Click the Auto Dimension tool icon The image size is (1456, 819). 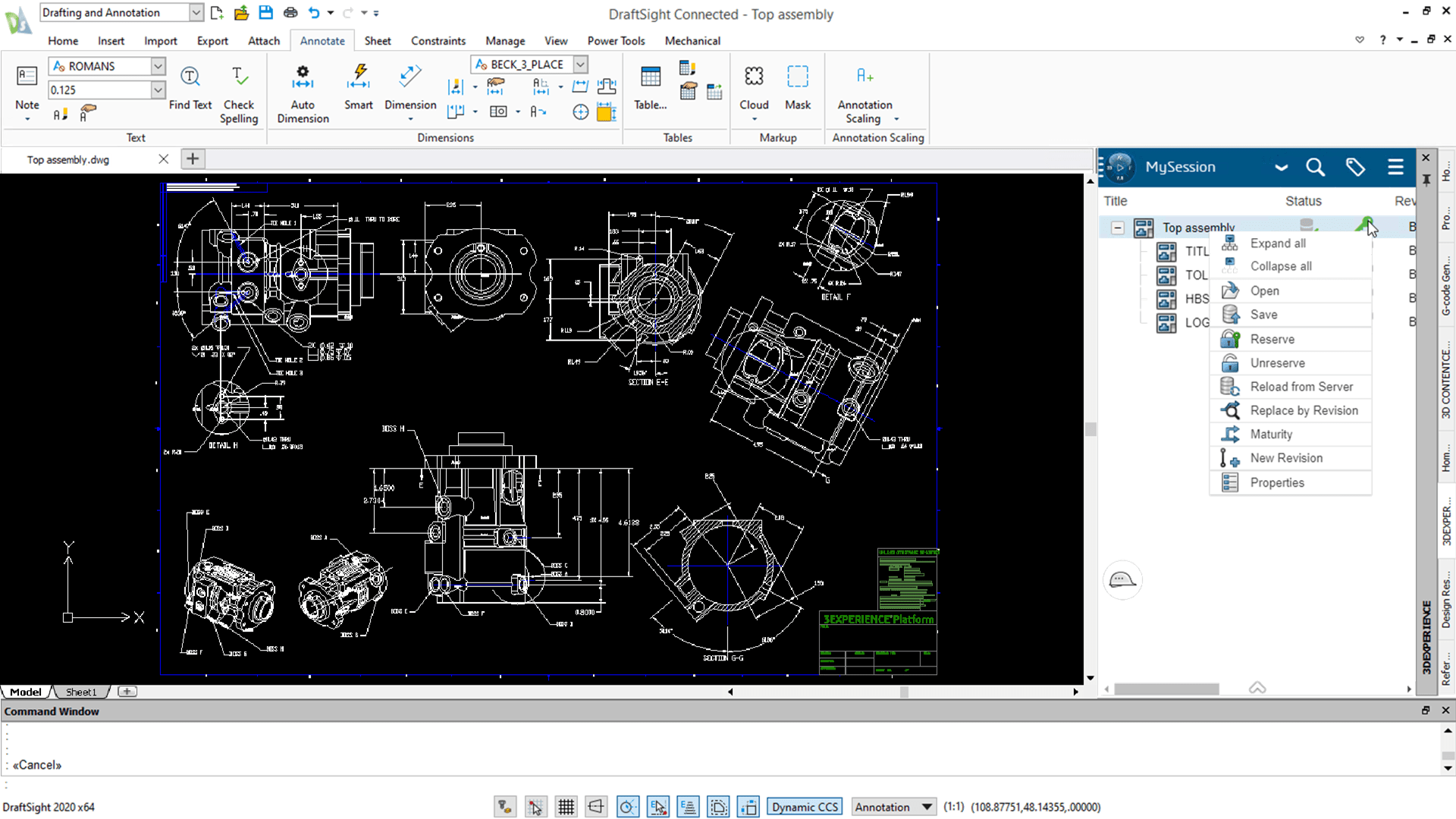[303, 77]
